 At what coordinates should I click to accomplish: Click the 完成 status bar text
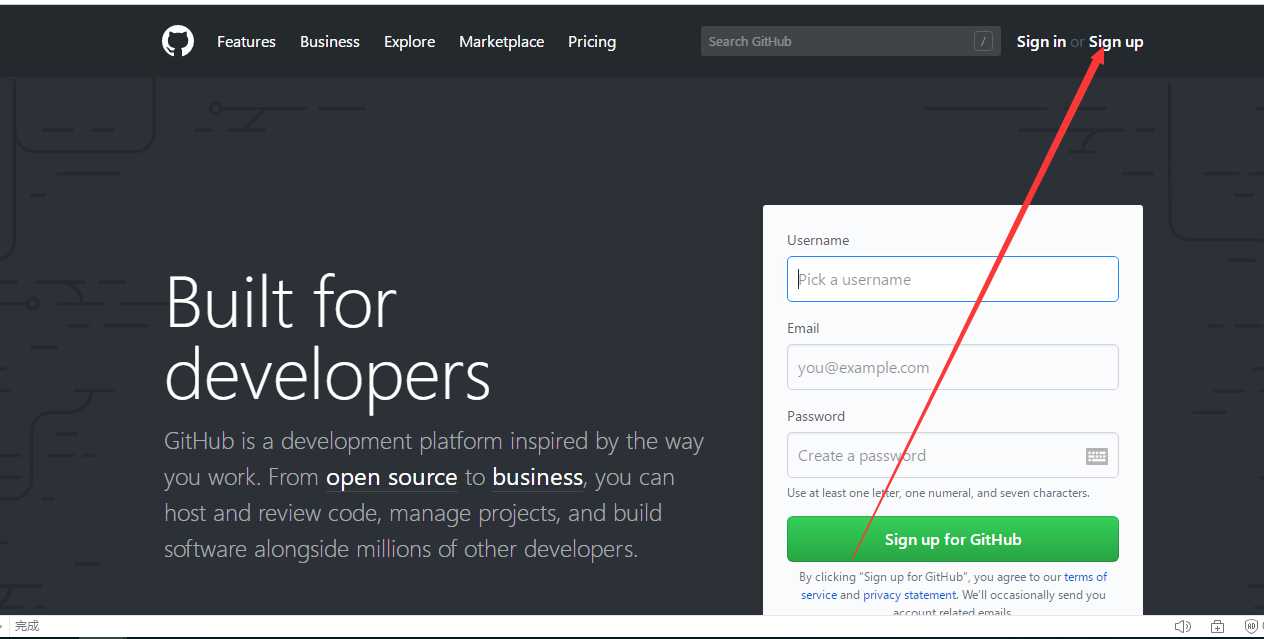[x=27, y=626]
